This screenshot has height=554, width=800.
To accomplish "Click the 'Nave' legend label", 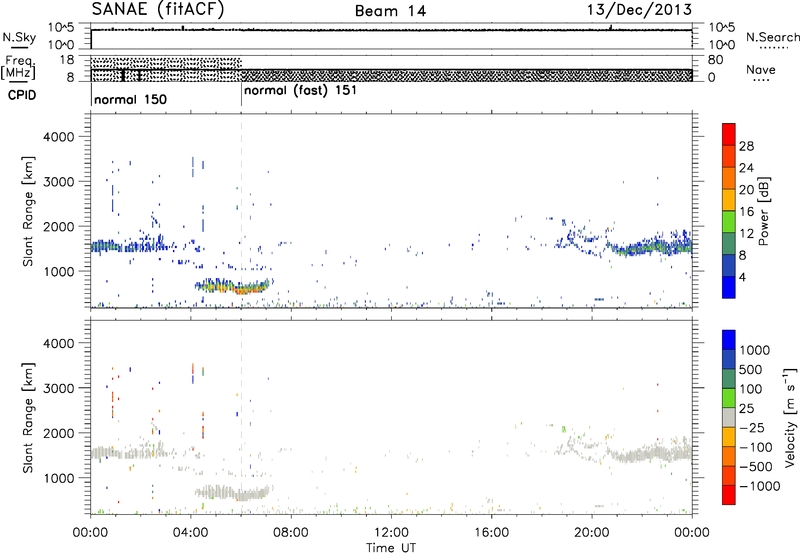I will click(760, 69).
